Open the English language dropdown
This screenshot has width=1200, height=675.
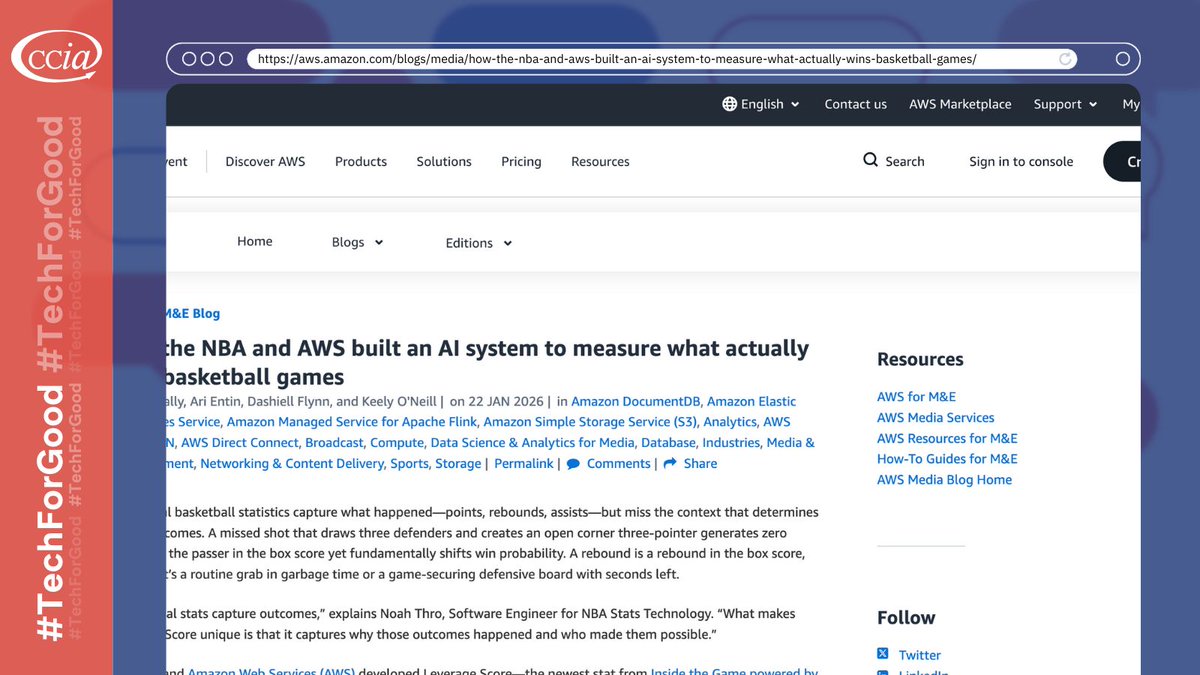click(761, 104)
